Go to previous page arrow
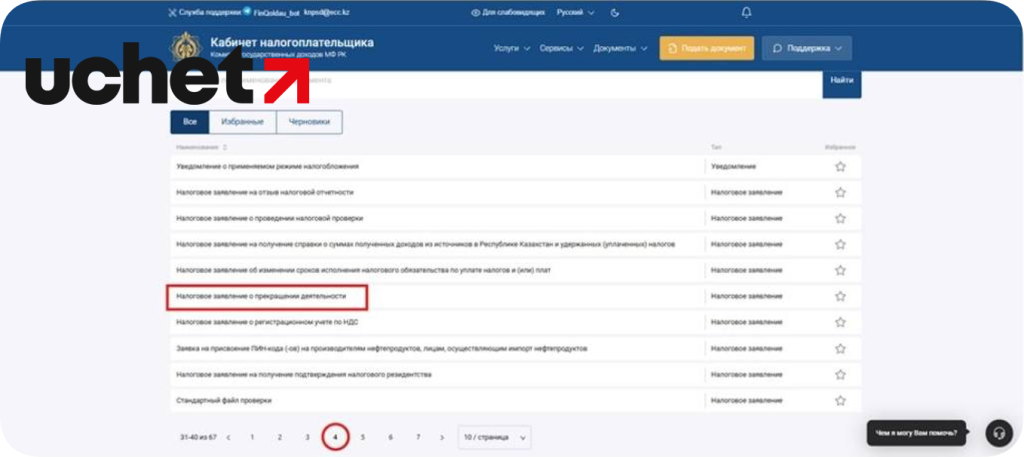1024x457 pixels. tap(228, 437)
